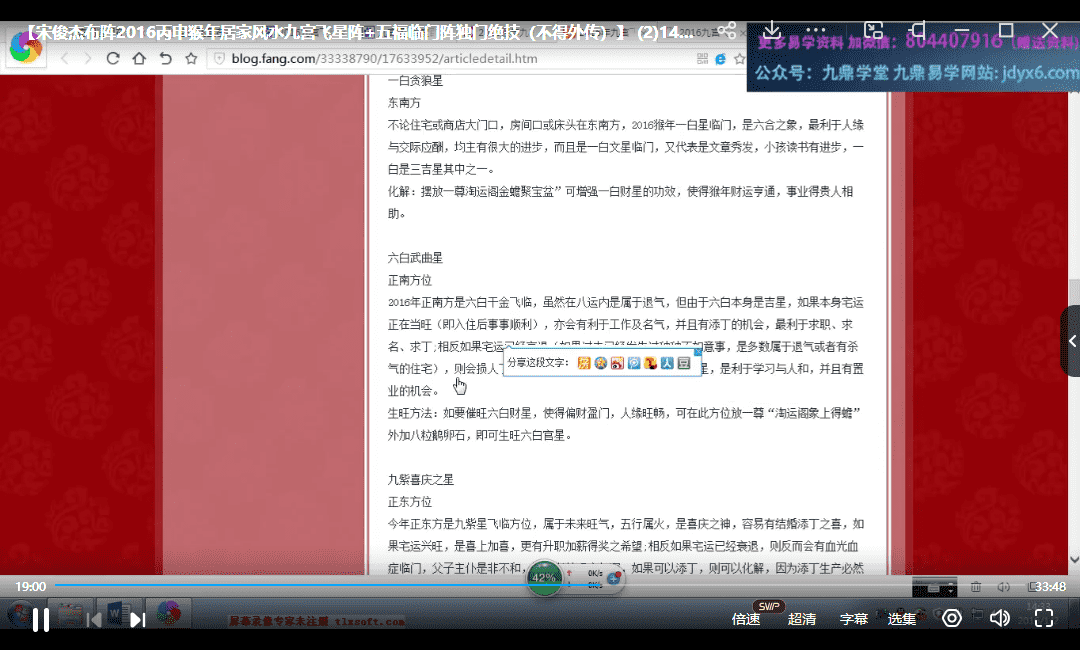1080x650 pixels.
Task: Expand the right side panel arrow
Action: coord(1071,341)
